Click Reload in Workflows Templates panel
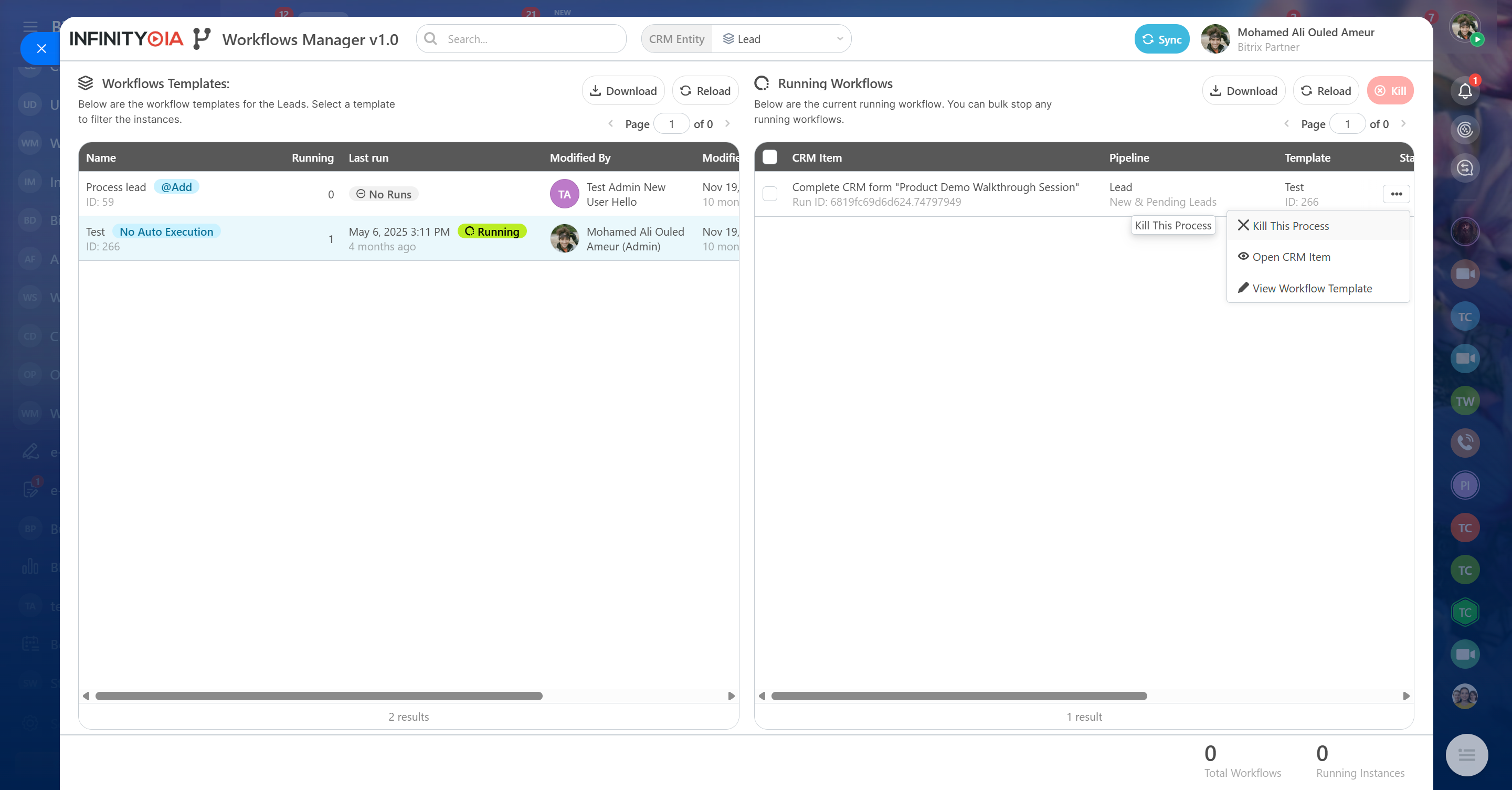Screen dimensions: 1512x790 [705, 91]
